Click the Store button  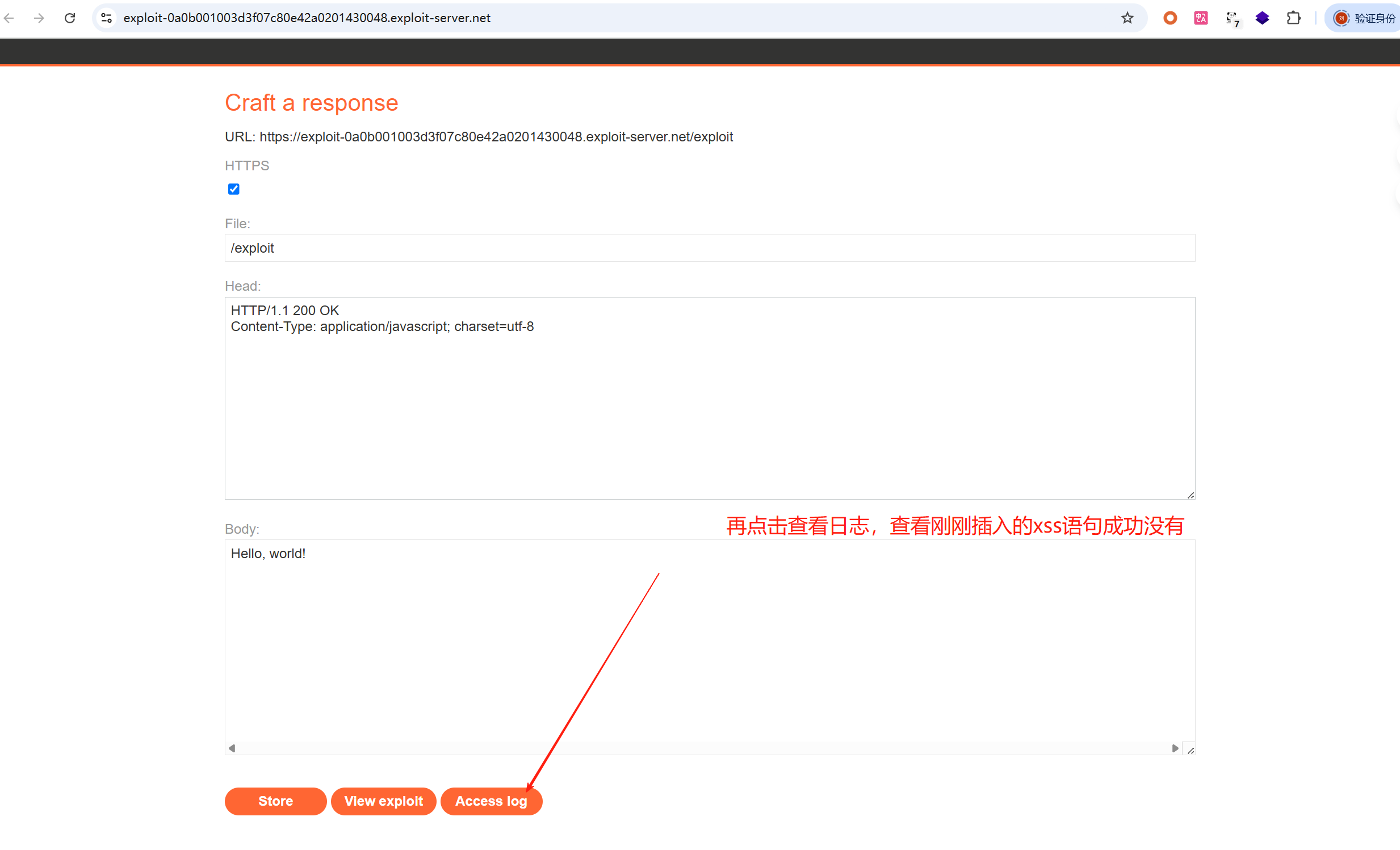(275, 801)
